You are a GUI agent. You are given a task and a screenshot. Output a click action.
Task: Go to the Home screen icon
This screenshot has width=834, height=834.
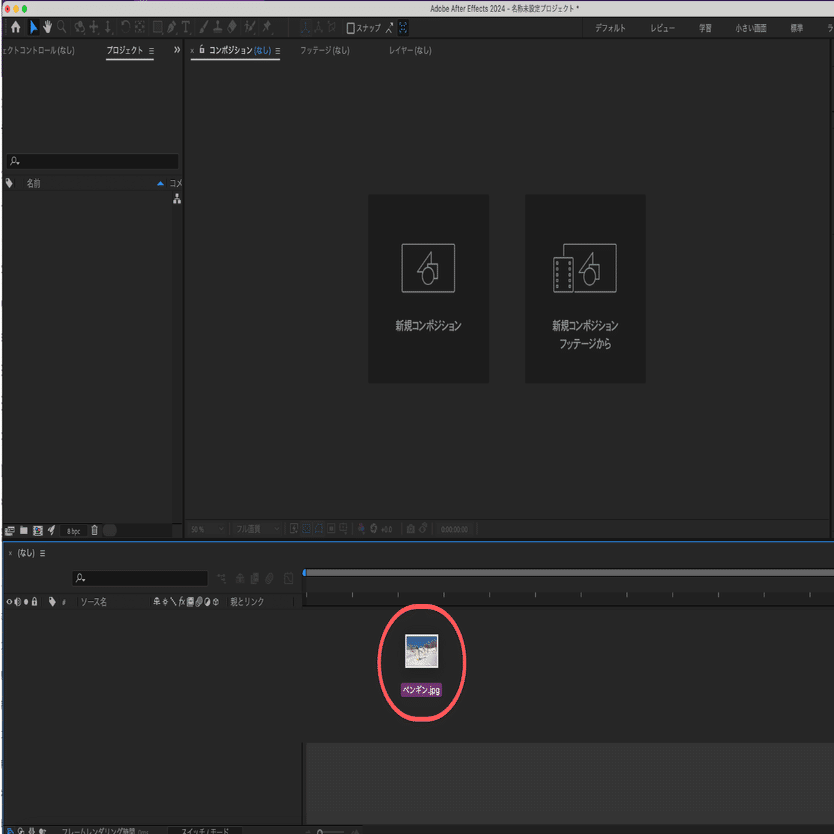pos(15,27)
